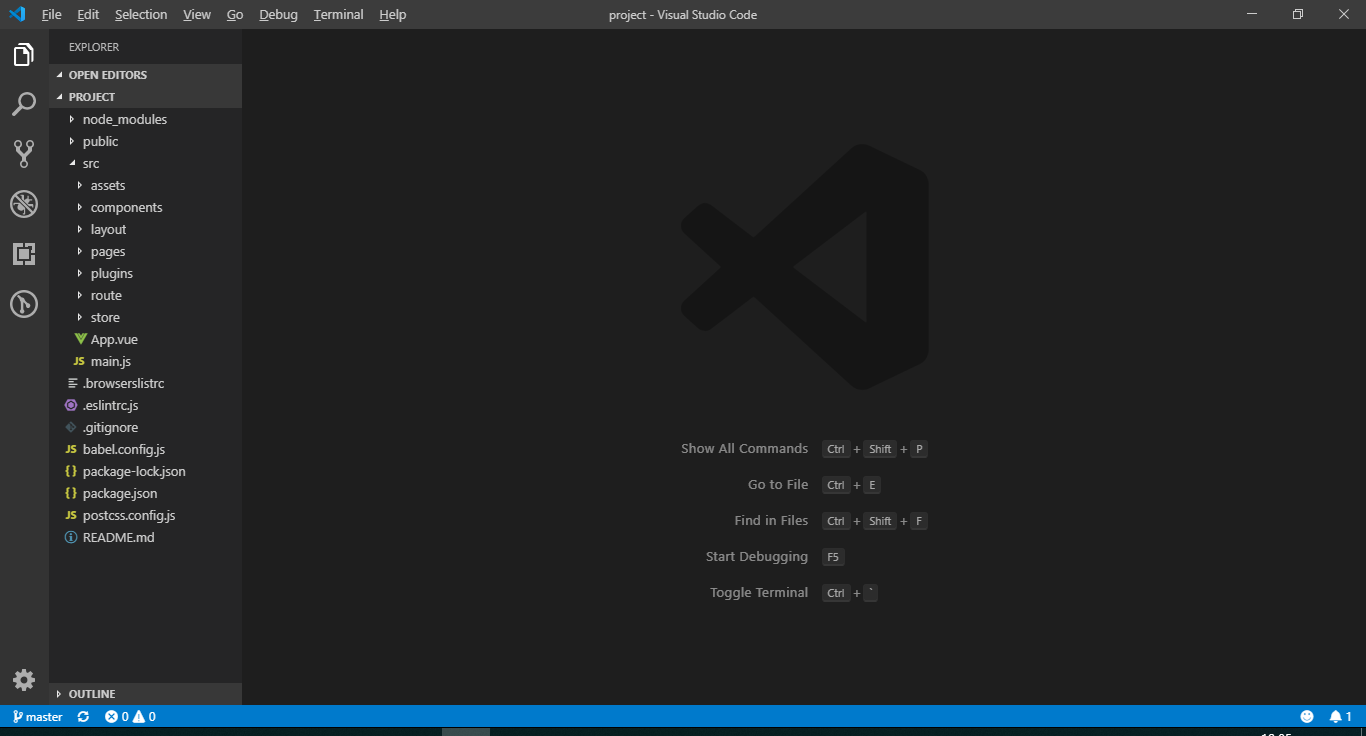The height and width of the screenshot is (736, 1366).
Task: Open .browserslistrc file
Action: 145,383
